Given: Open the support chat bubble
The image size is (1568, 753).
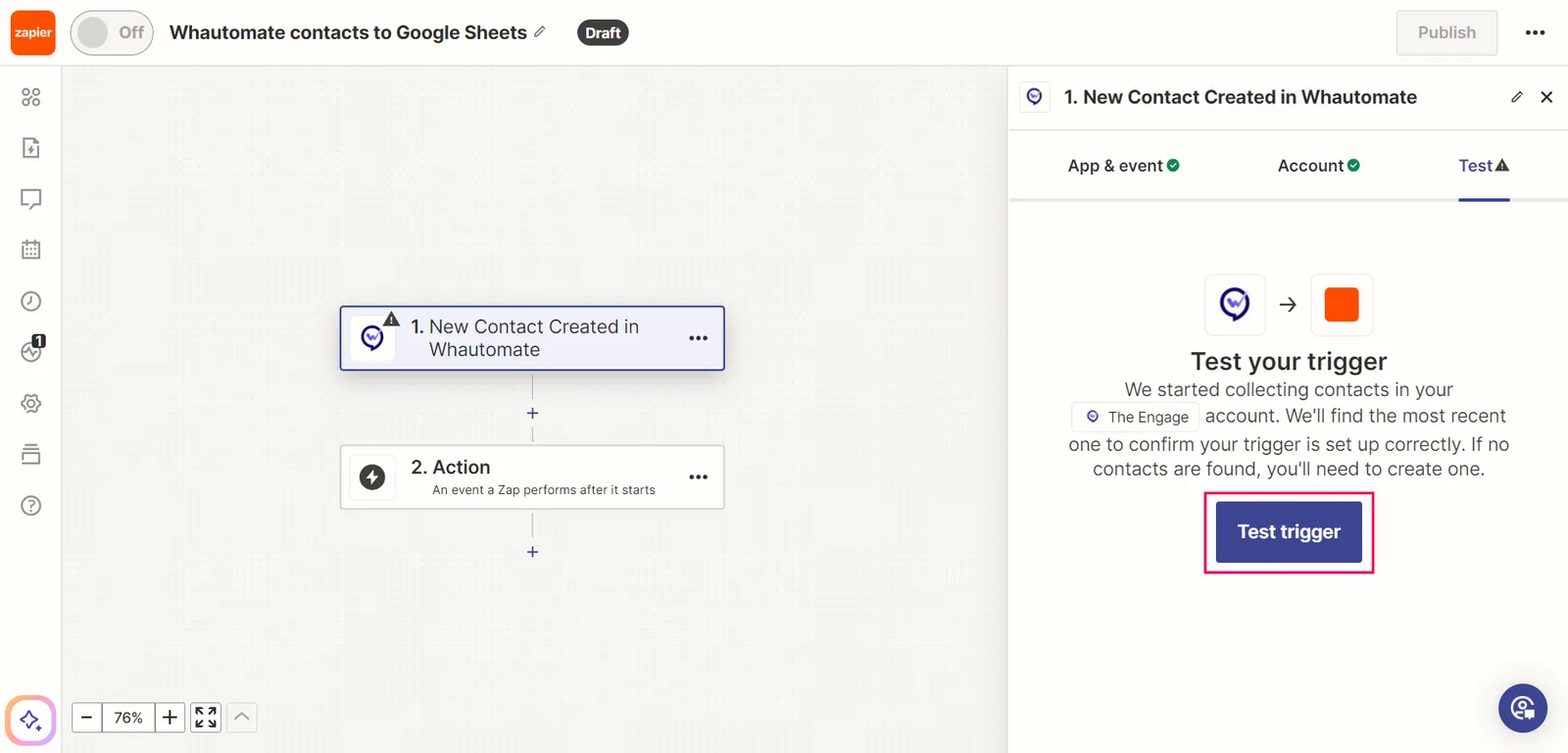Looking at the screenshot, I should pyautogui.click(x=1523, y=708).
